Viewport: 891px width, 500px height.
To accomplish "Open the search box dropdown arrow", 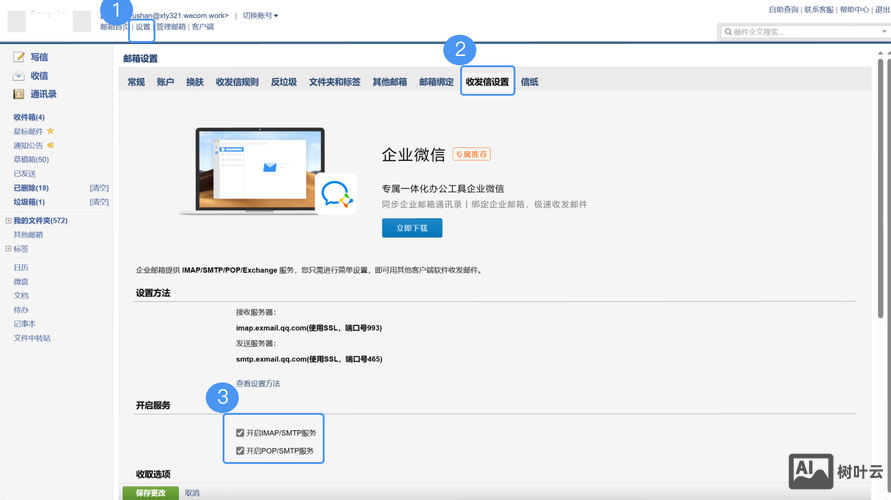I will pos(884,32).
